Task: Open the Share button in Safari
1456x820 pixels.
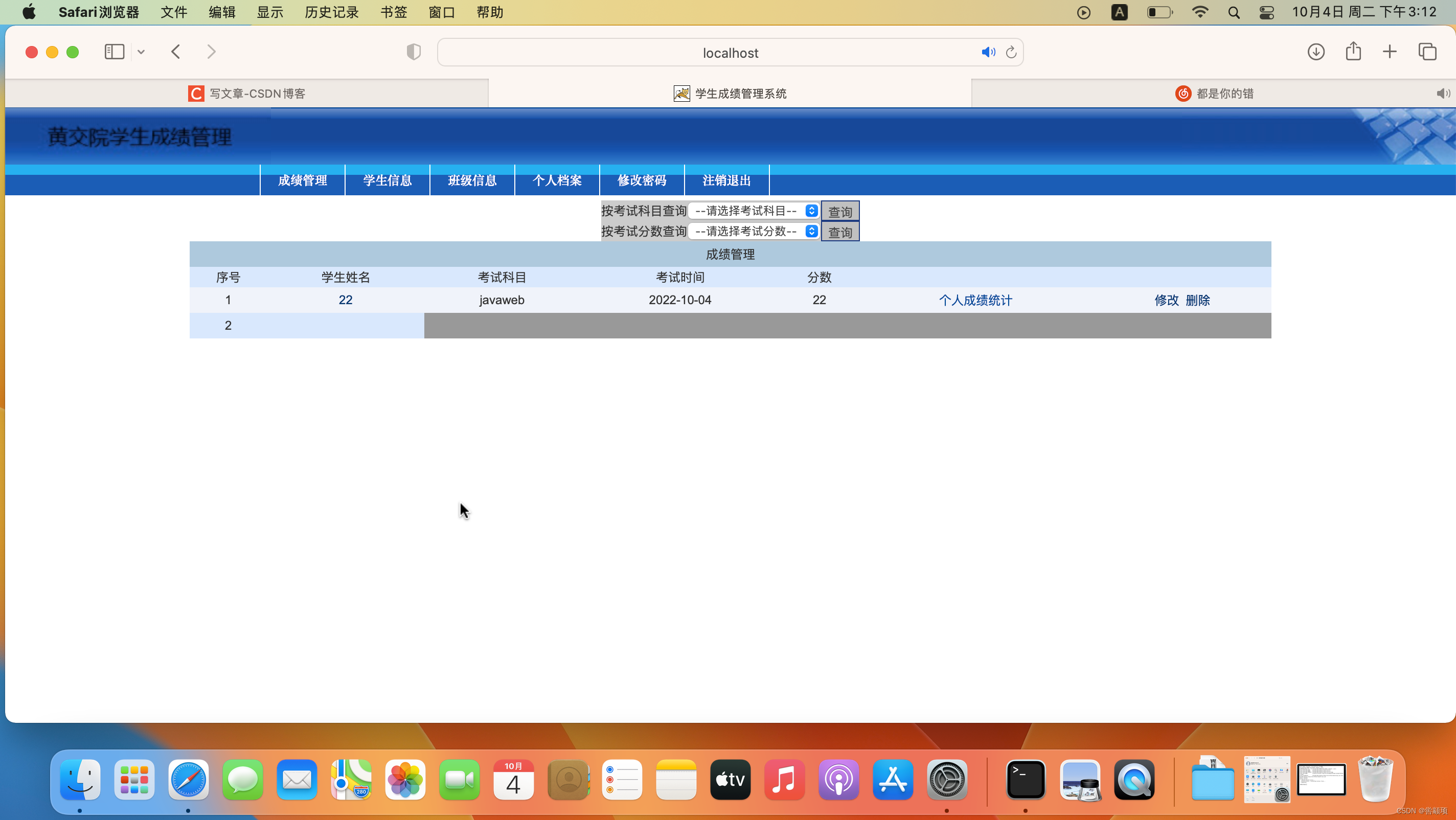Action: click(x=1353, y=52)
